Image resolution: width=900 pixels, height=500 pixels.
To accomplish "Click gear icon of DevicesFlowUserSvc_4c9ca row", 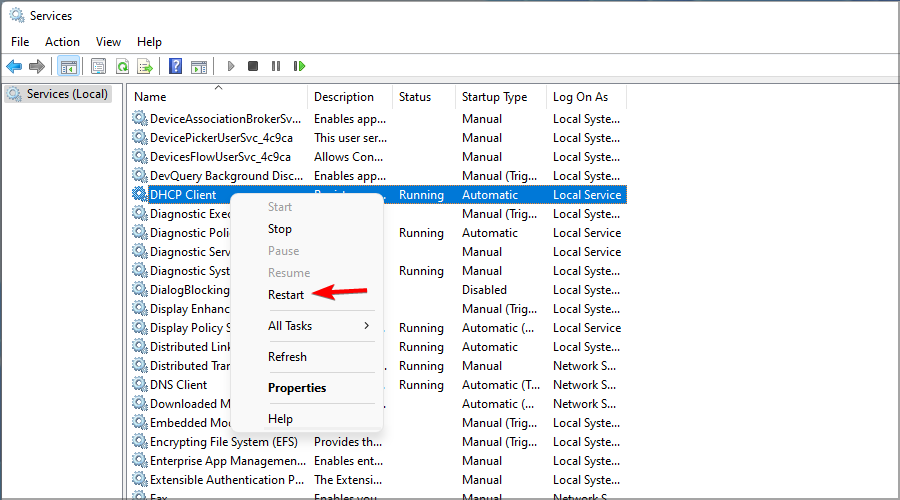I will tap(139, 156).
